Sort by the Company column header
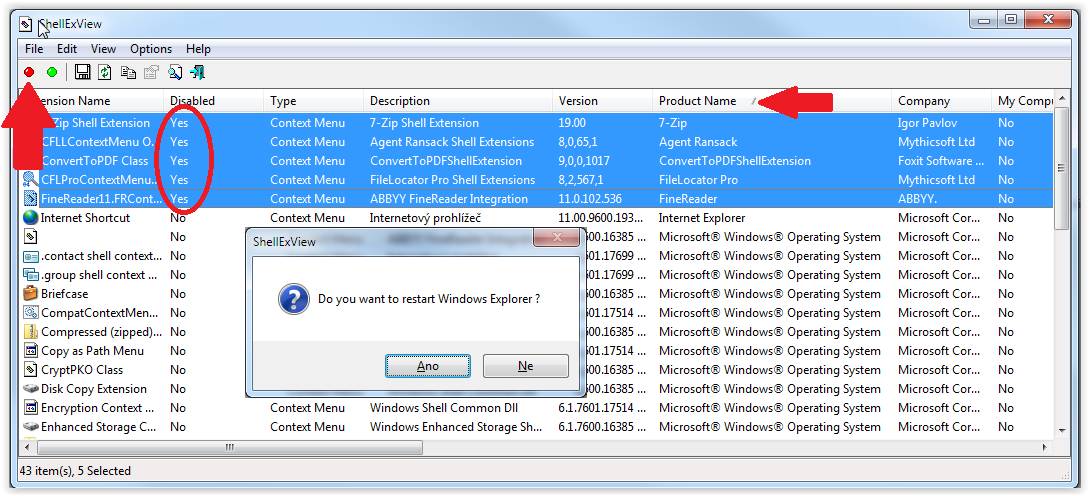The width and height of the screenshot is (1089, 496). coord(942,101)
